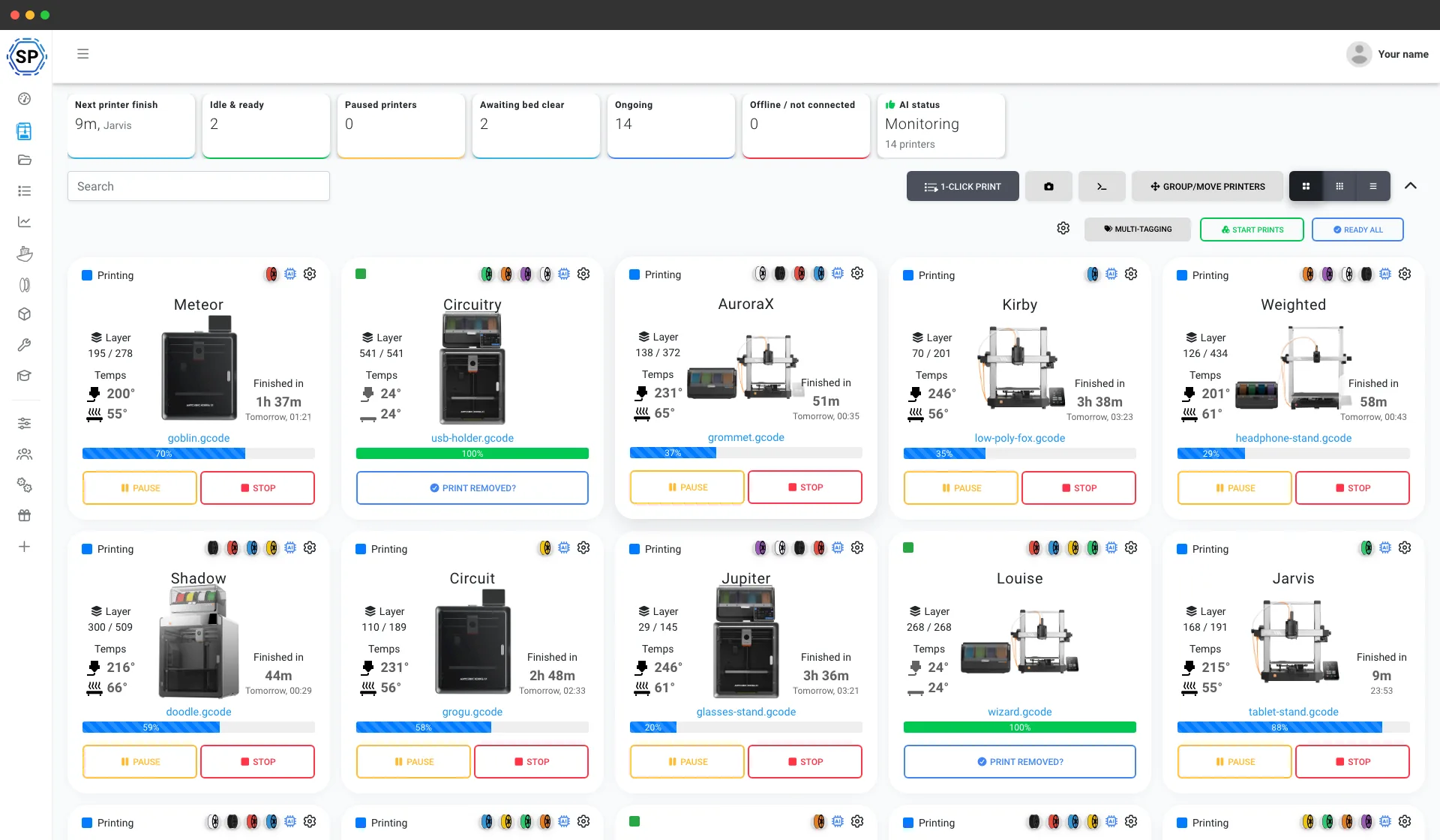Filter by Next printer finish card

[x=131, y=125]
